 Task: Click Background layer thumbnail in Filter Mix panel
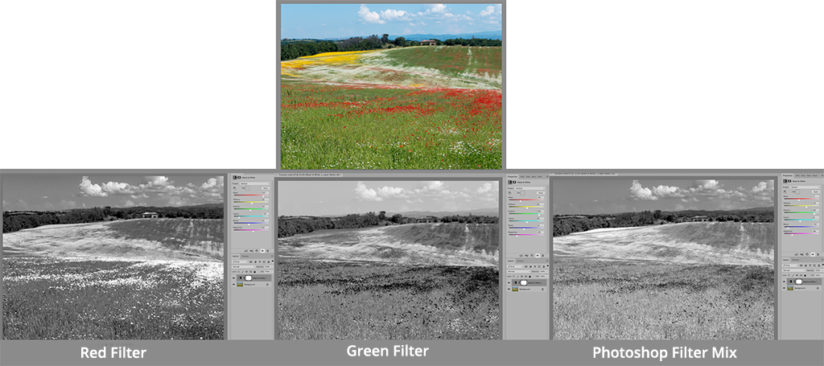pos(789,288)
